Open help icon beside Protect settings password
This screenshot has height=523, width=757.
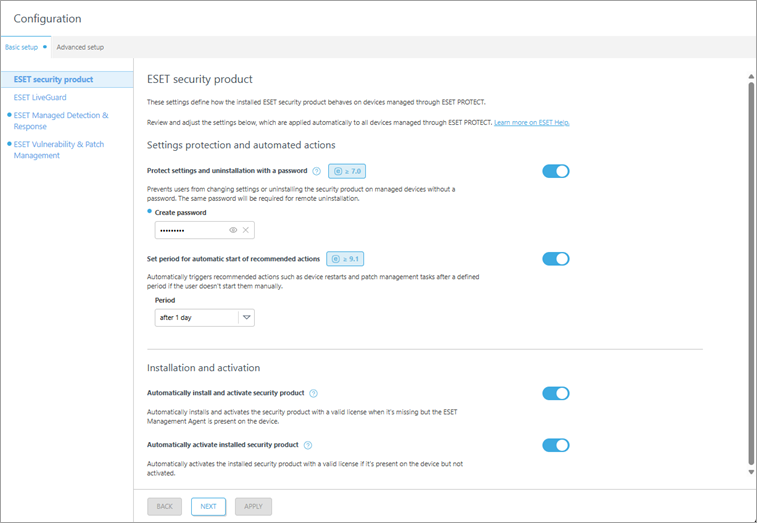[x=316, y=171]
